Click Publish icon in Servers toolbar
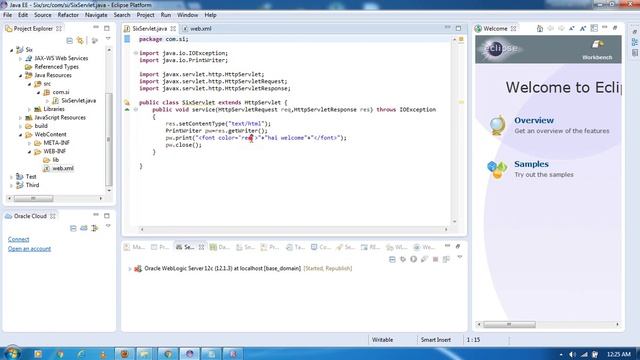Viewport: 640px width, 360px height. (446, 259)
